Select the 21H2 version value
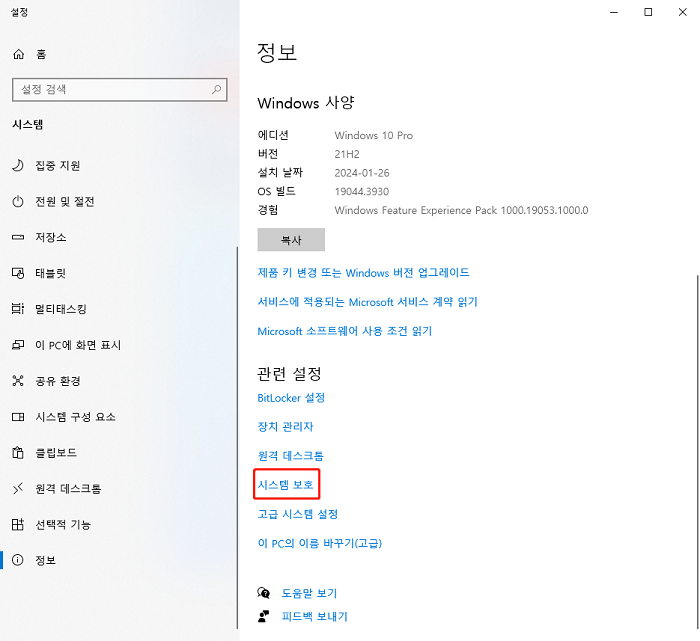The height and width of the screenshot is (641, 700). [x=347, y=154]
